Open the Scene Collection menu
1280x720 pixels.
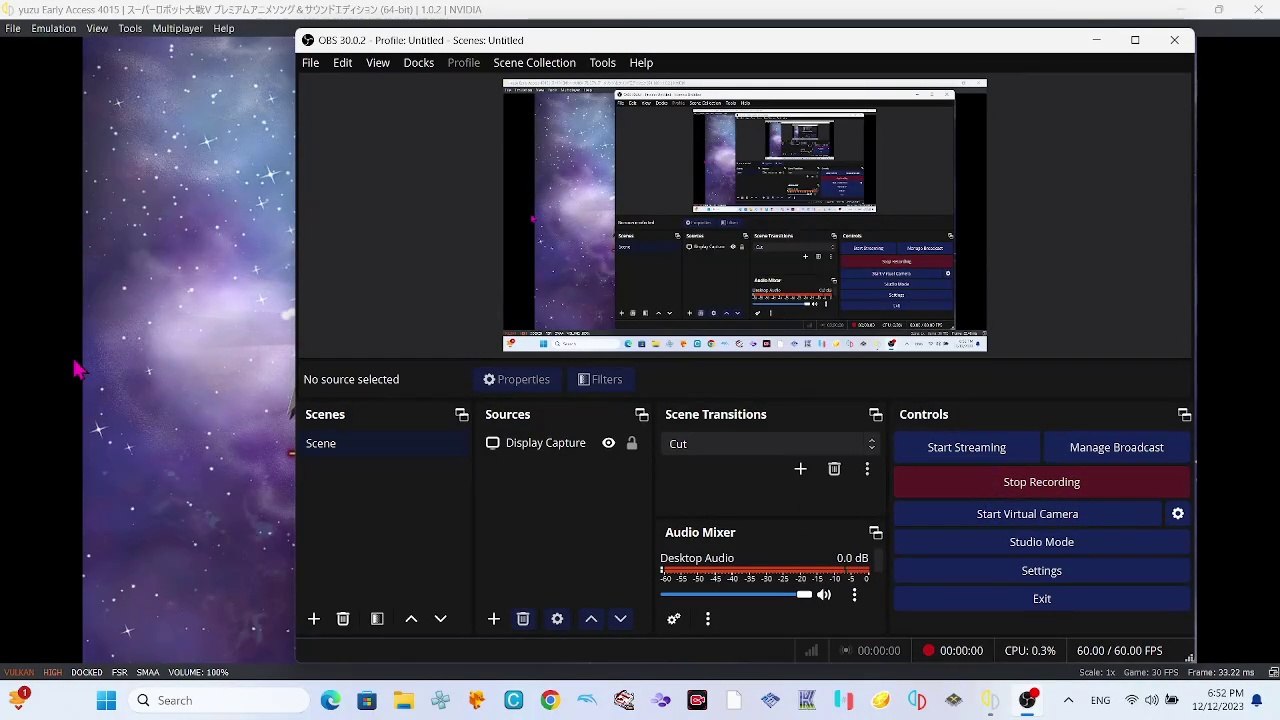click(x=534, y=63)
